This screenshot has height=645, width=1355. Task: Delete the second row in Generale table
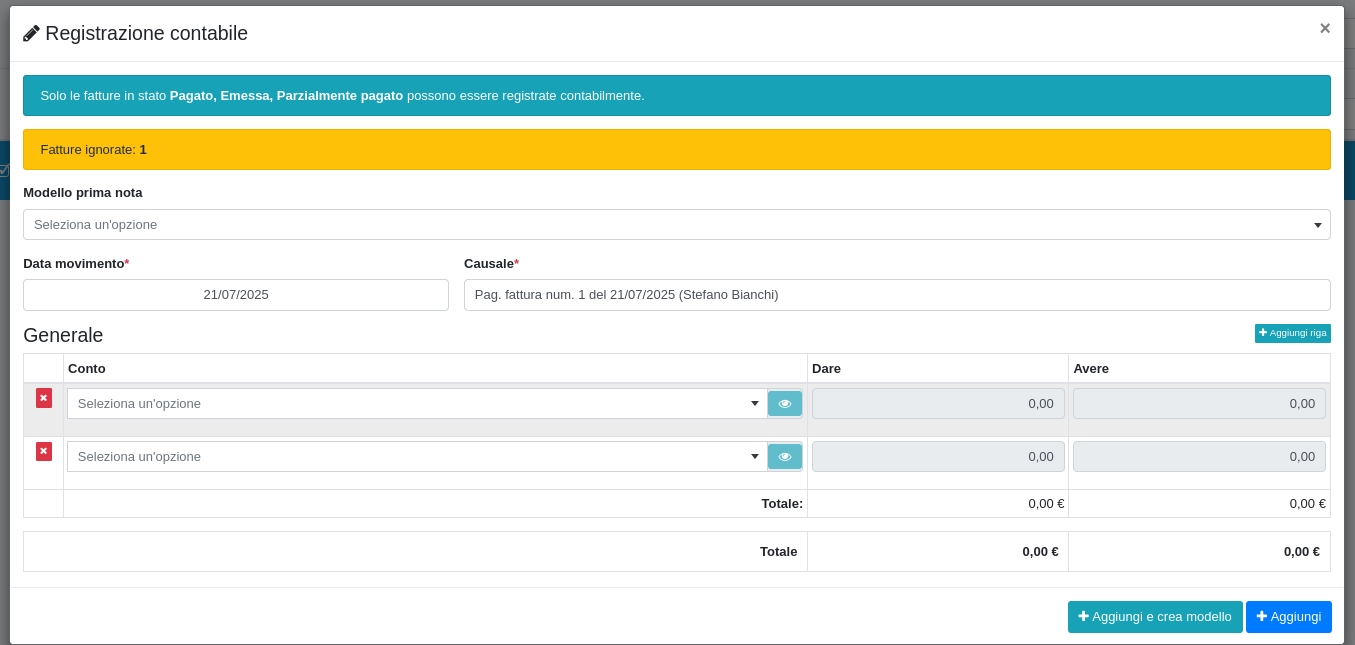(44, 451)
